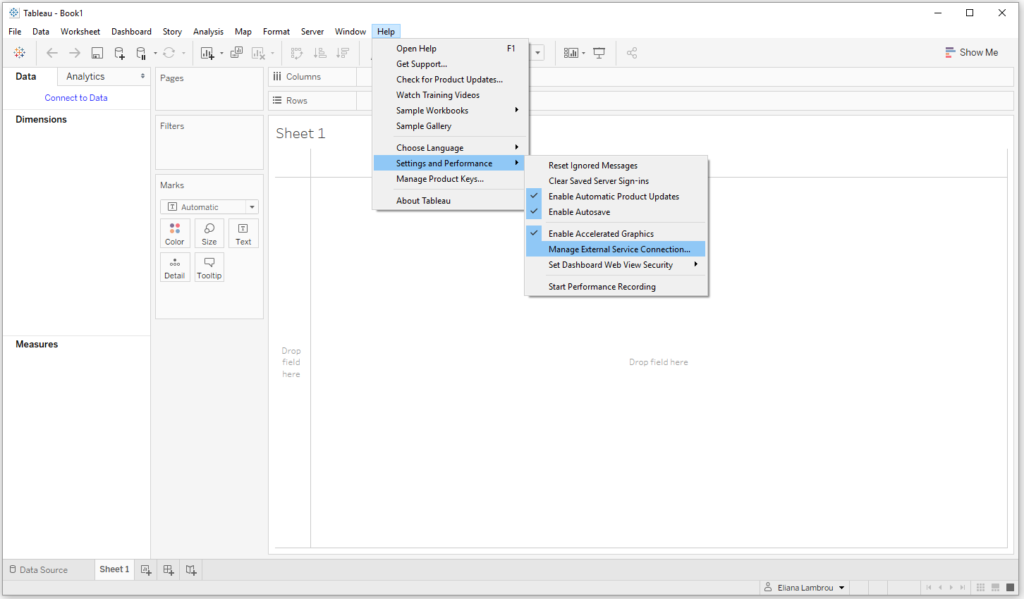Select the Text button on the Marks card

(x=243, y=233)
